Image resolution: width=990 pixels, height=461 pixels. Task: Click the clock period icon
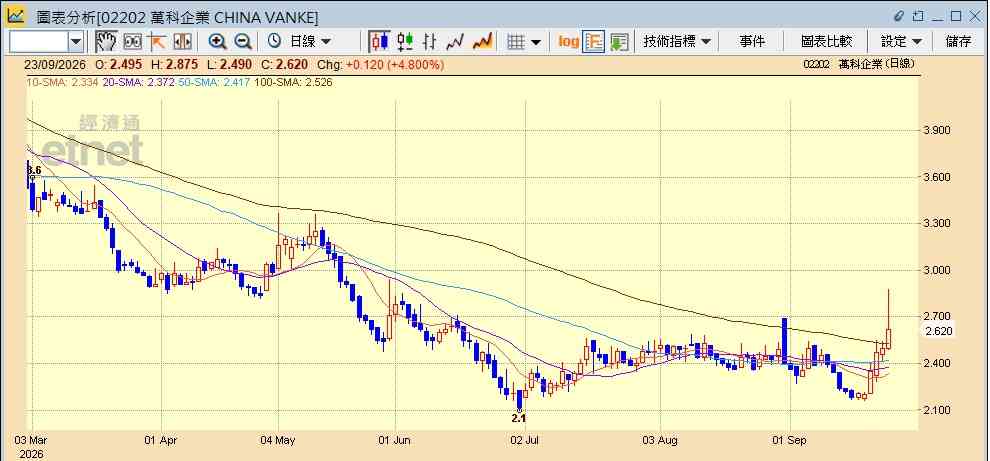pyautogui.click(x=274, y=42)
